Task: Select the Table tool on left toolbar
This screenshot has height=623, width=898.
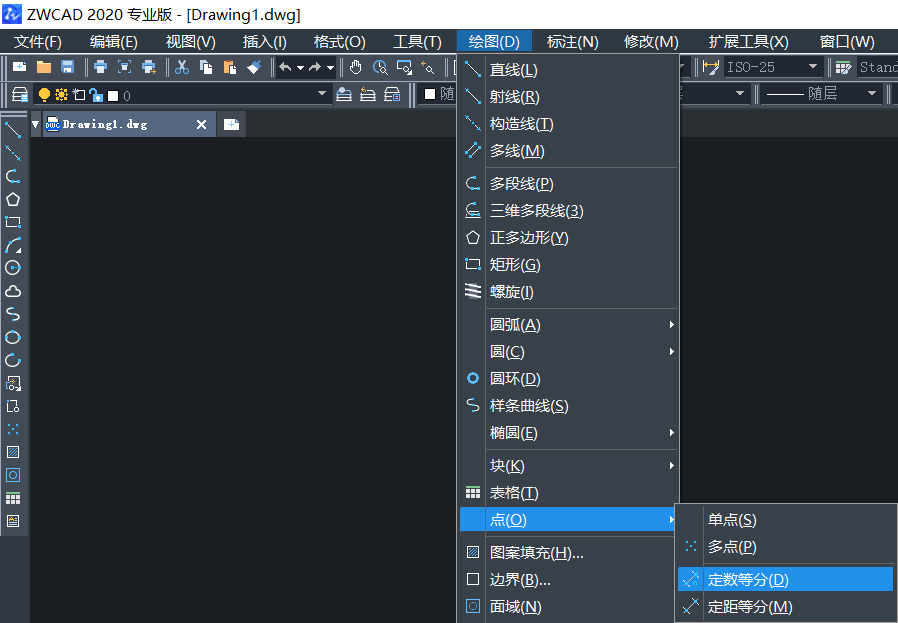Action: pyautogui.click(x=13, y=498)
